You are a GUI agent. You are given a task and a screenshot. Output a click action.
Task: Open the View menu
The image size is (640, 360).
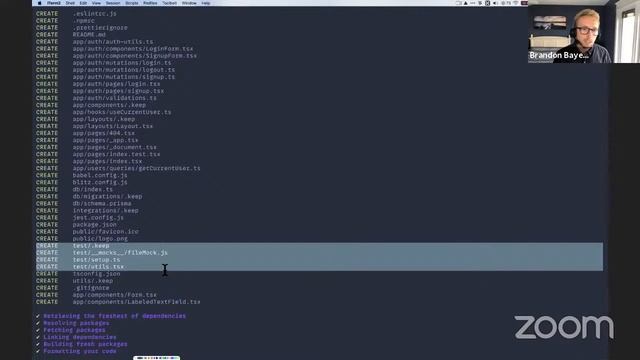96,3
